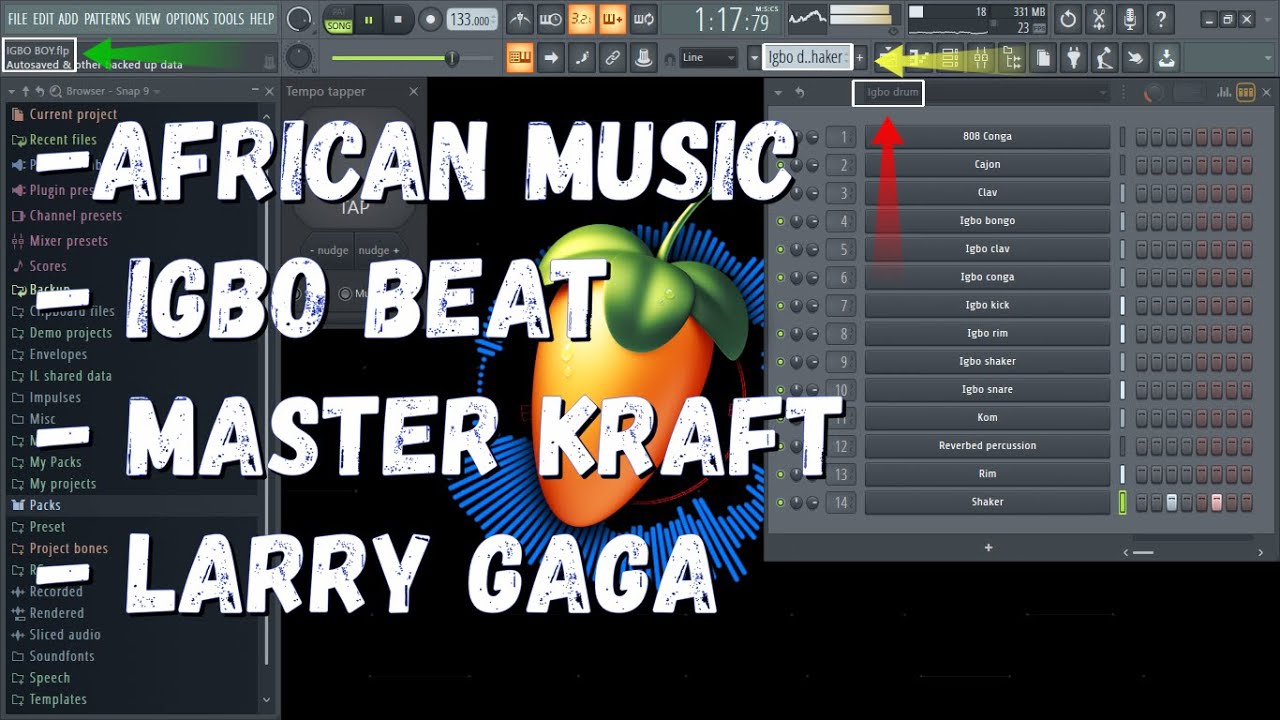The image size is (1280, 720).
Task: Click the microphone recording icon
Action: click(x=1130, y=19)
